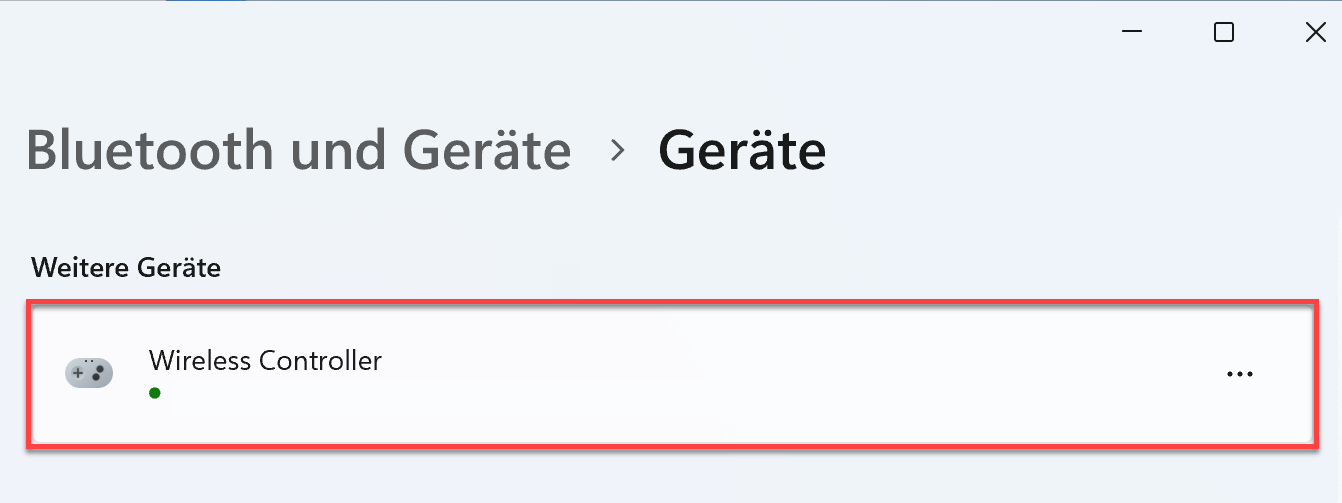1342x503 pixels.
Task: Click the blank area below the device card
Action: pos(670,477)
